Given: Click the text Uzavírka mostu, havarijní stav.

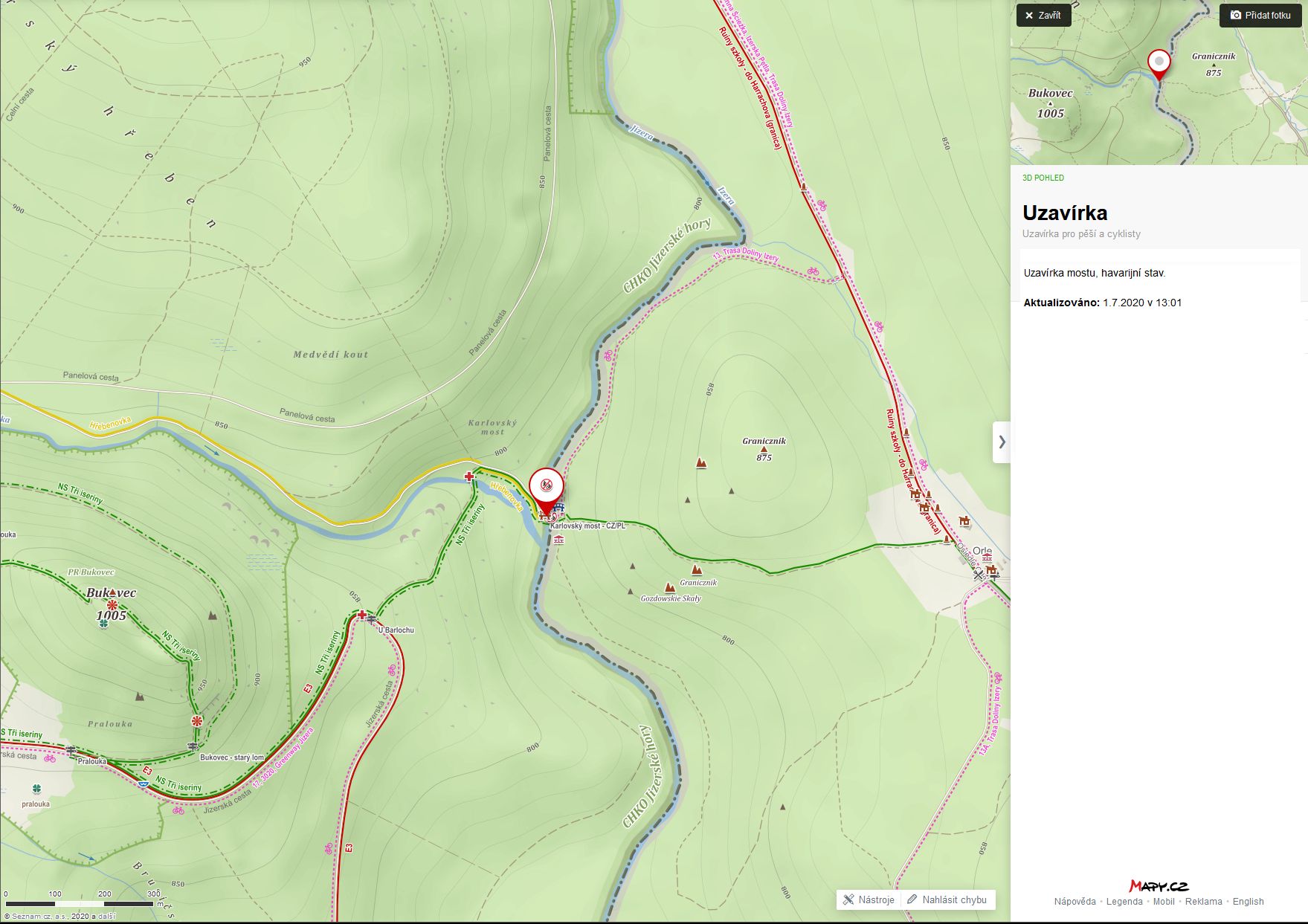Looking at the screenshot, I should click(x=1095, y=273).
